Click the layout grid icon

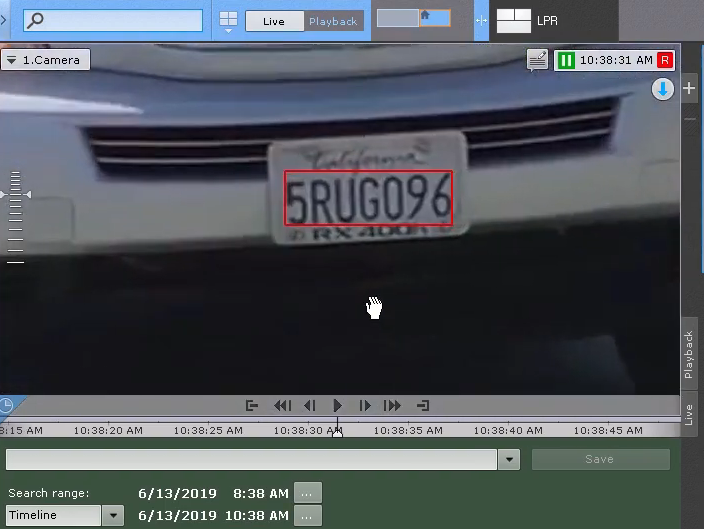pos(229,20)
